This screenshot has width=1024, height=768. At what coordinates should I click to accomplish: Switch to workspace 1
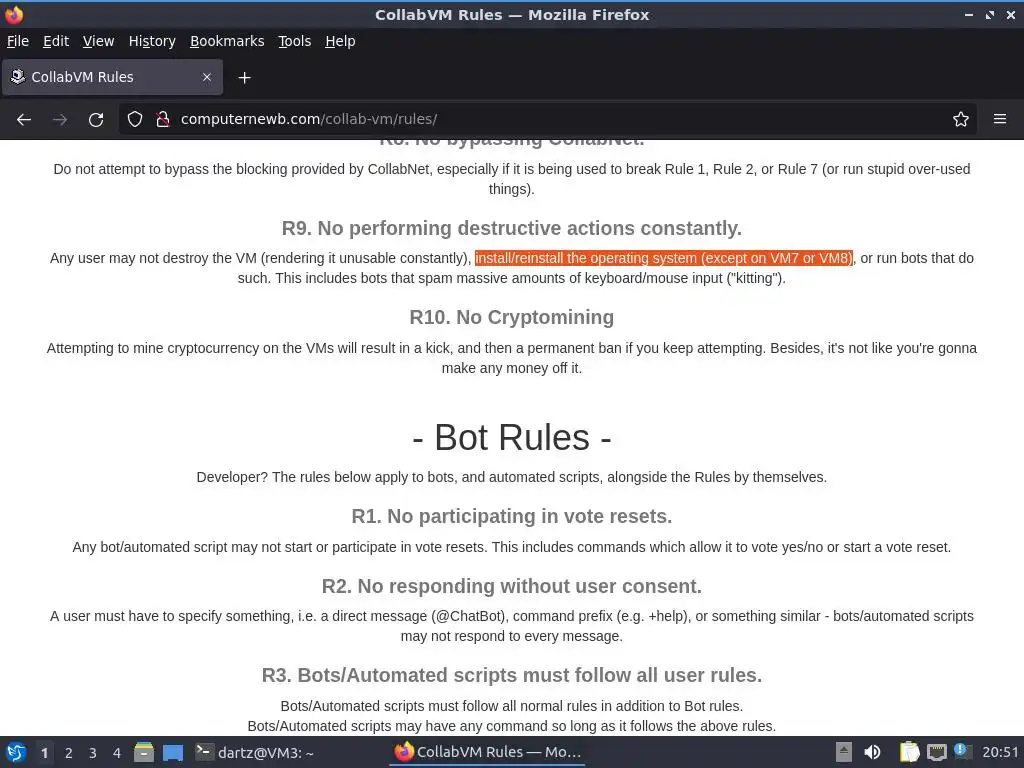pyautogui.click(x=44, y=753)
